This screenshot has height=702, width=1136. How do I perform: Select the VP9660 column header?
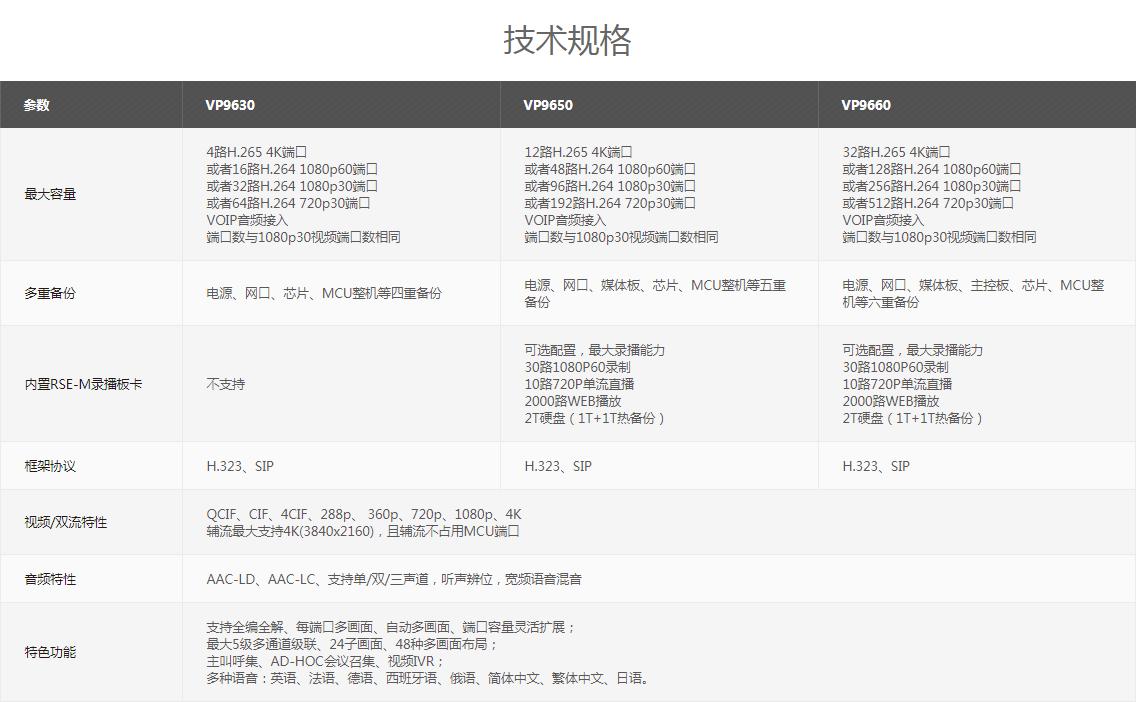(866, 105)
